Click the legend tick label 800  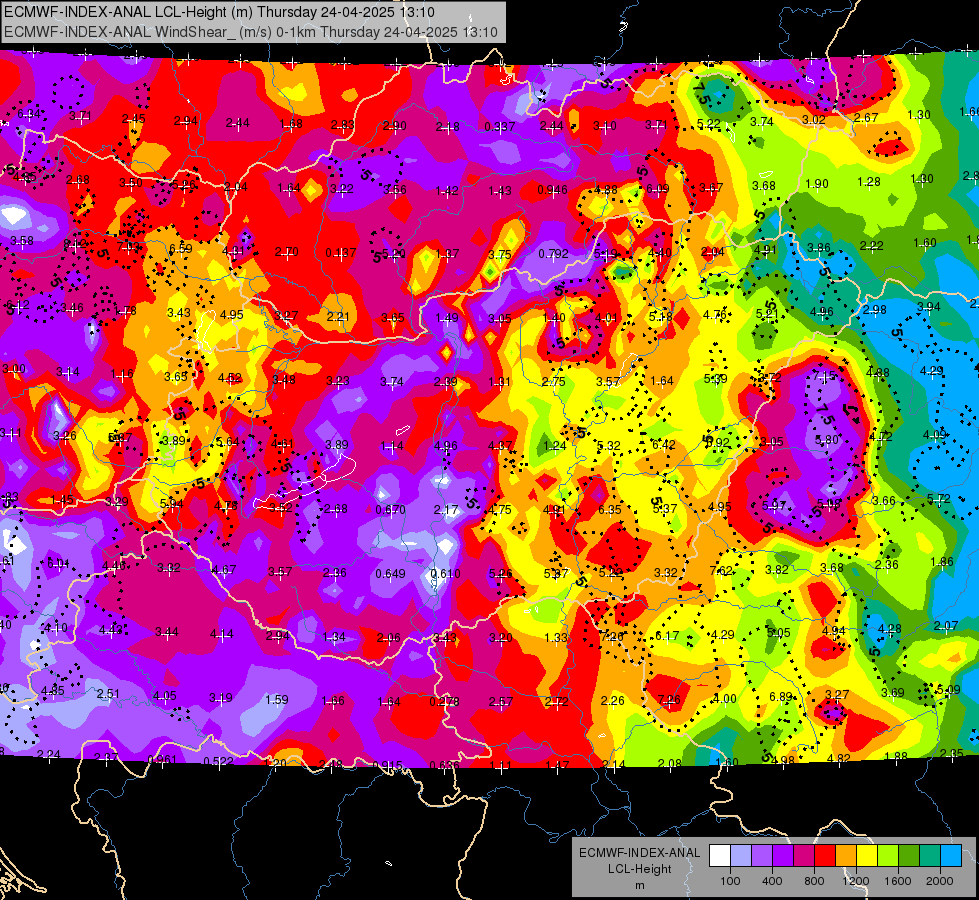point(814,881)
